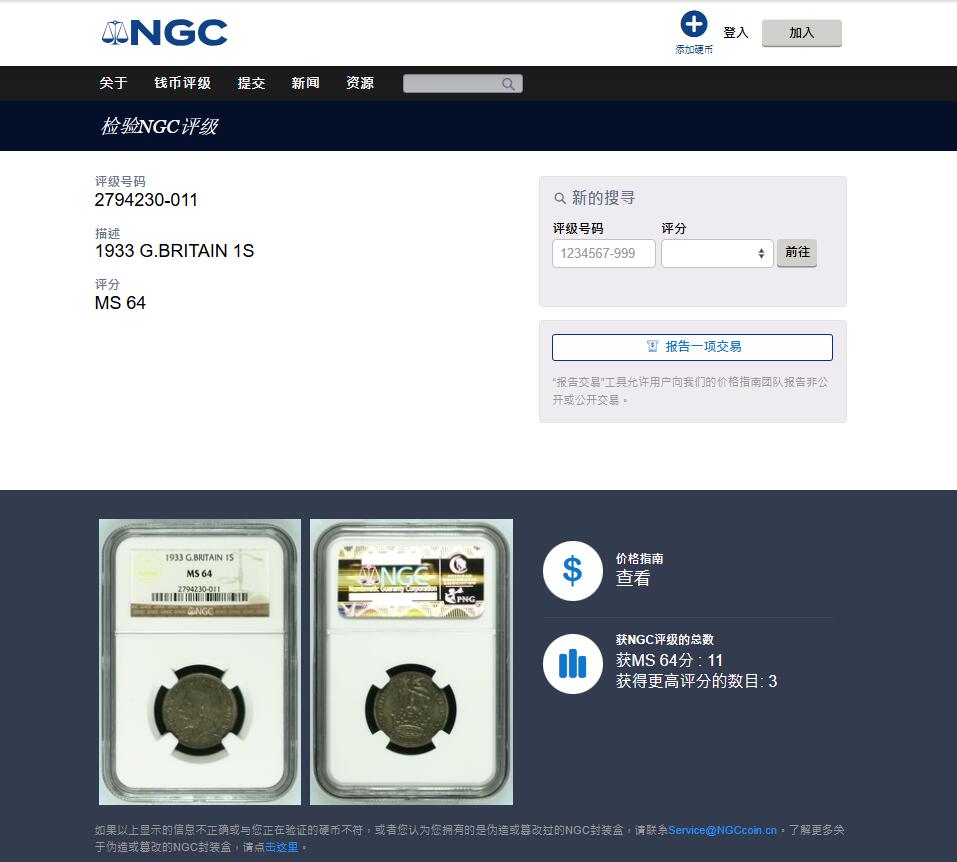This screenshot has width=957, height=862.
Task: Open the 提交 menu
Action: coord(251,83)
